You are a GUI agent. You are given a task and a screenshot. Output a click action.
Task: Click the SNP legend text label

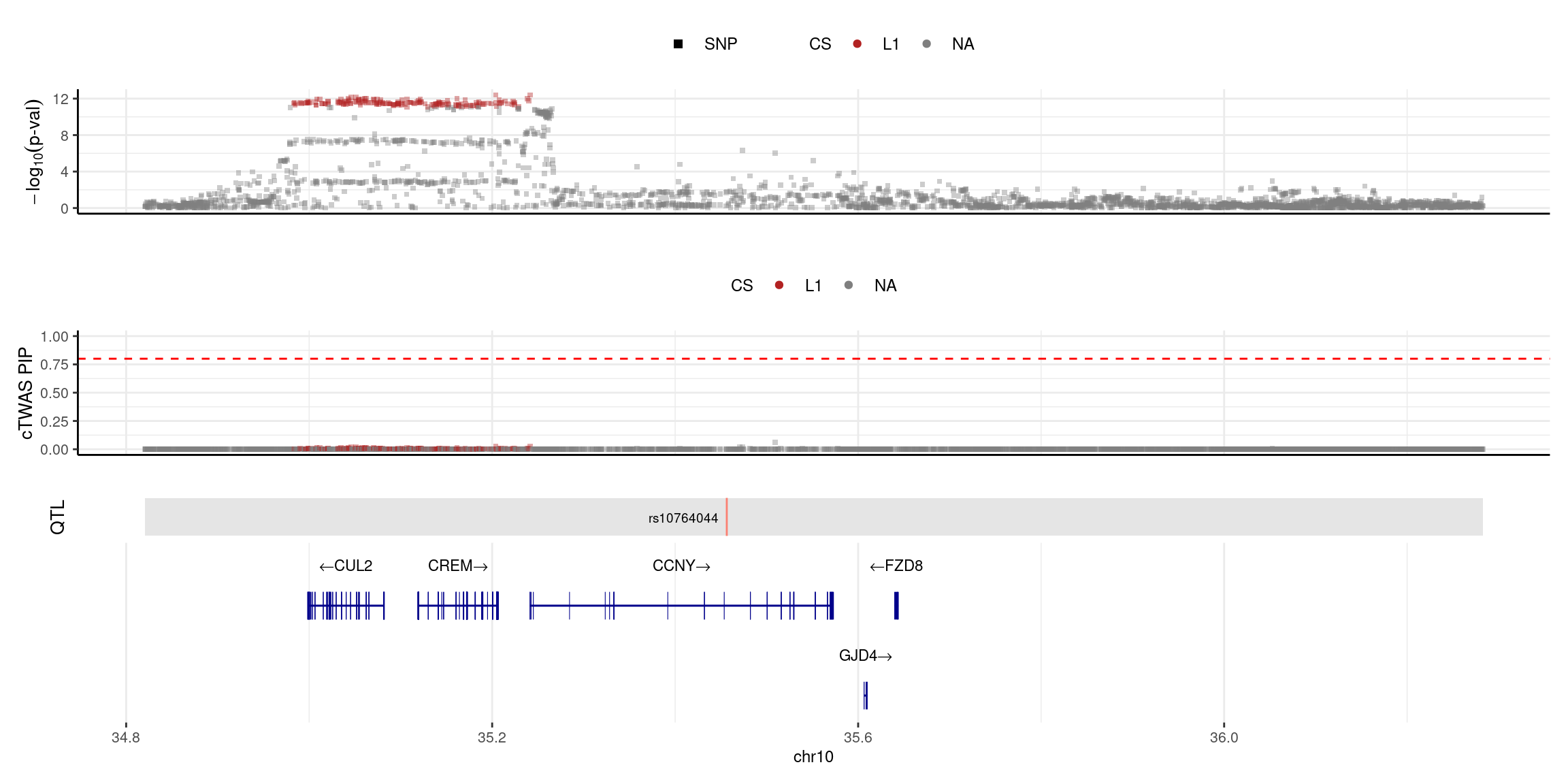[x=721, y=44]
